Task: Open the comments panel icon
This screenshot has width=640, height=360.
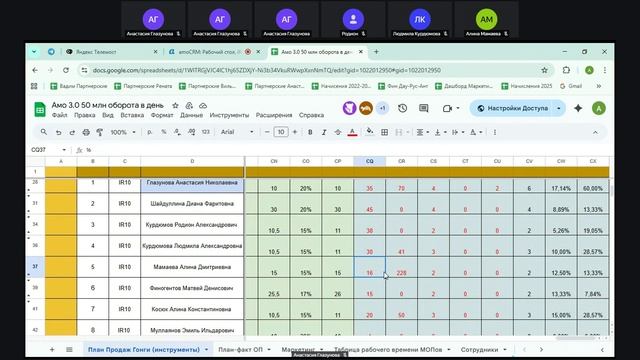Action: [x=424, y=108]
